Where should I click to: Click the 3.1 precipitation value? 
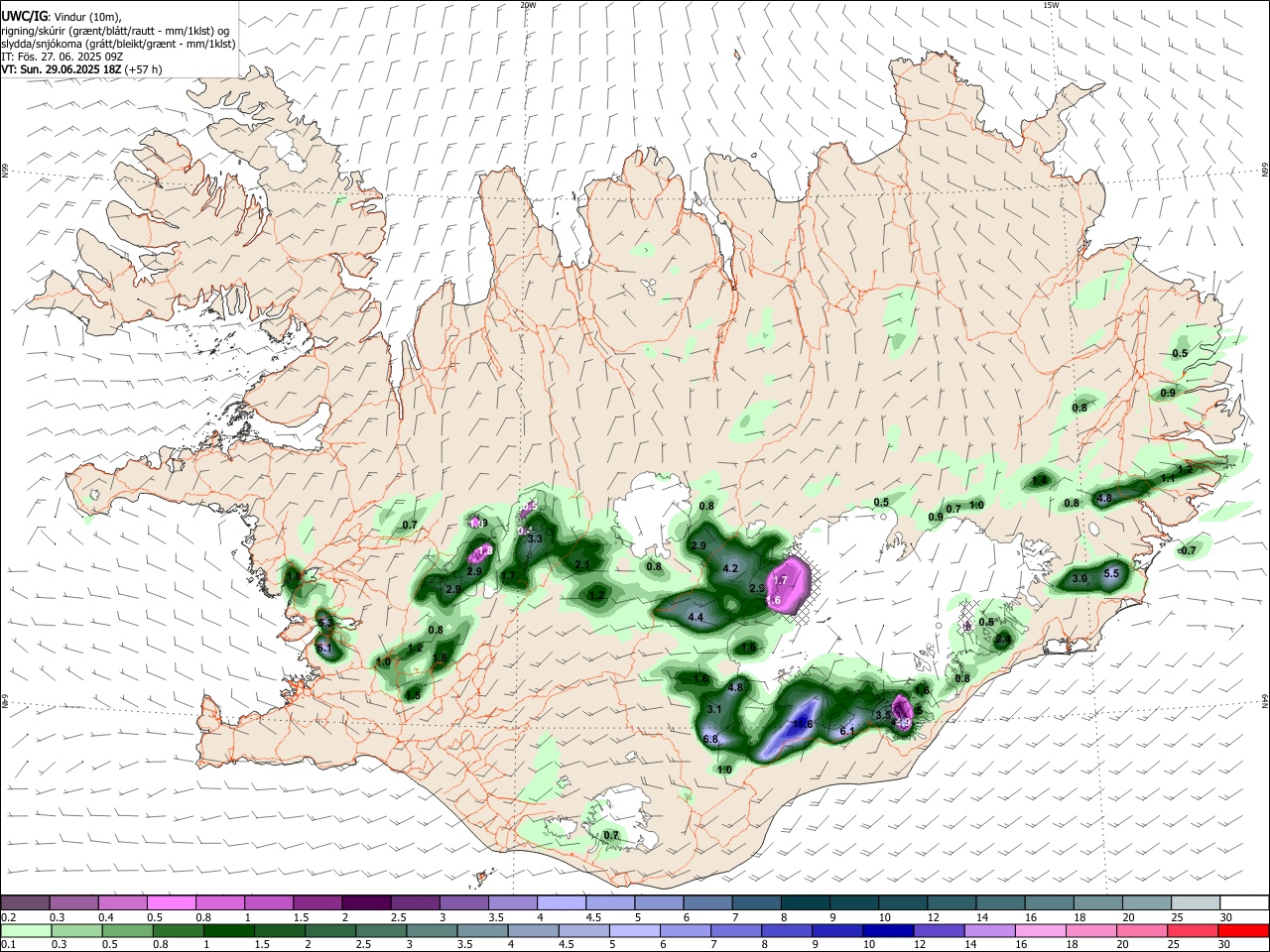click(x=714, y=709)
